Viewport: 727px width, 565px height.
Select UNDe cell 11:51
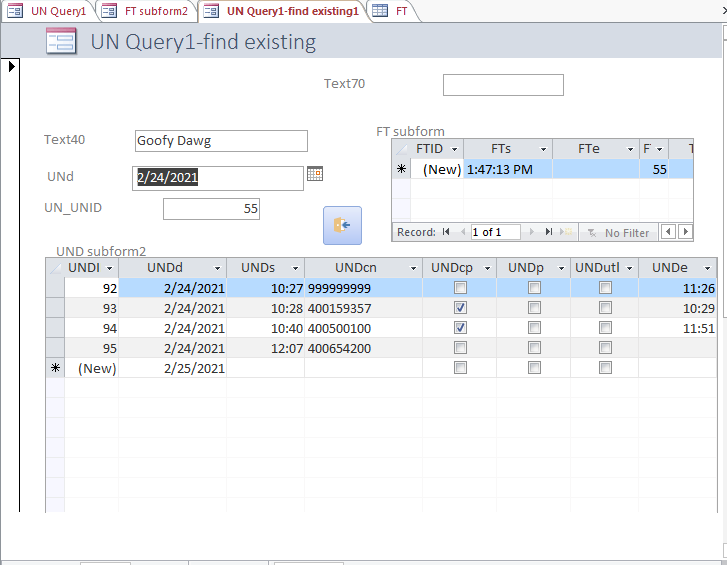677,328
